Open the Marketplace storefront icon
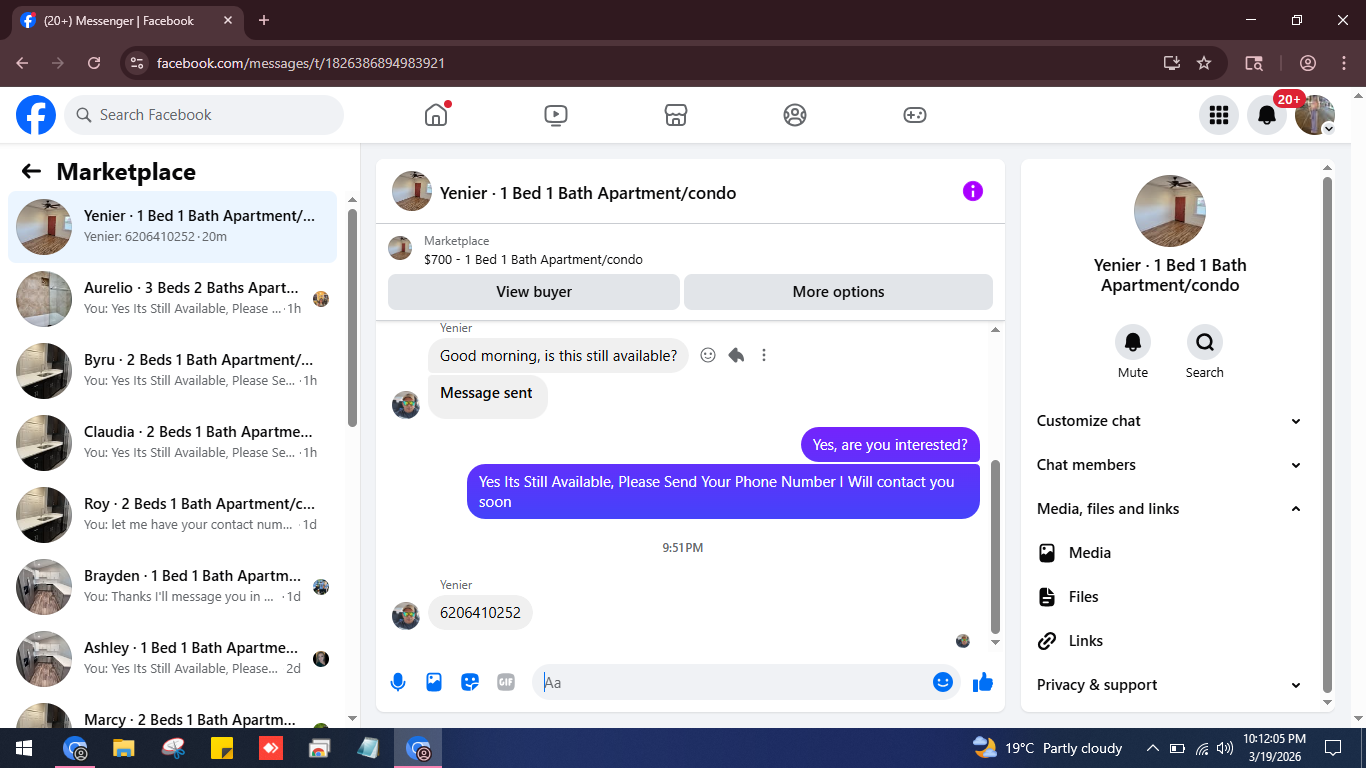Viewport: 1366px width, 768px height. click(x=676, y=115)
